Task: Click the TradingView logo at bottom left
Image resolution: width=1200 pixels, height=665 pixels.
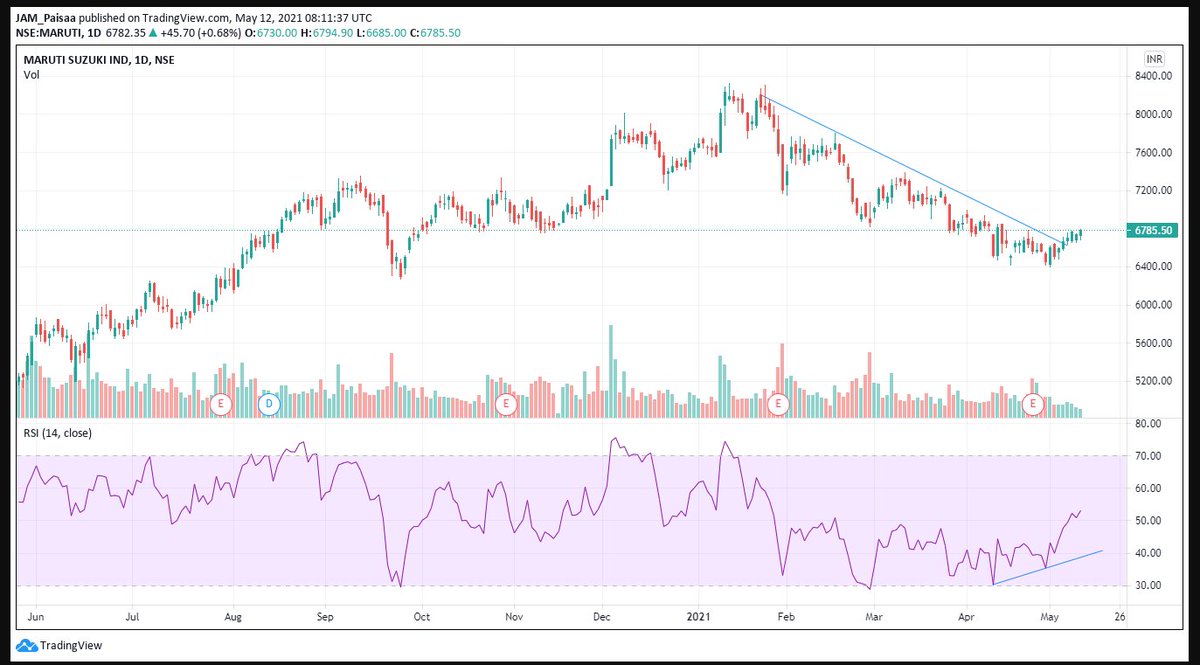Action: 58,646
